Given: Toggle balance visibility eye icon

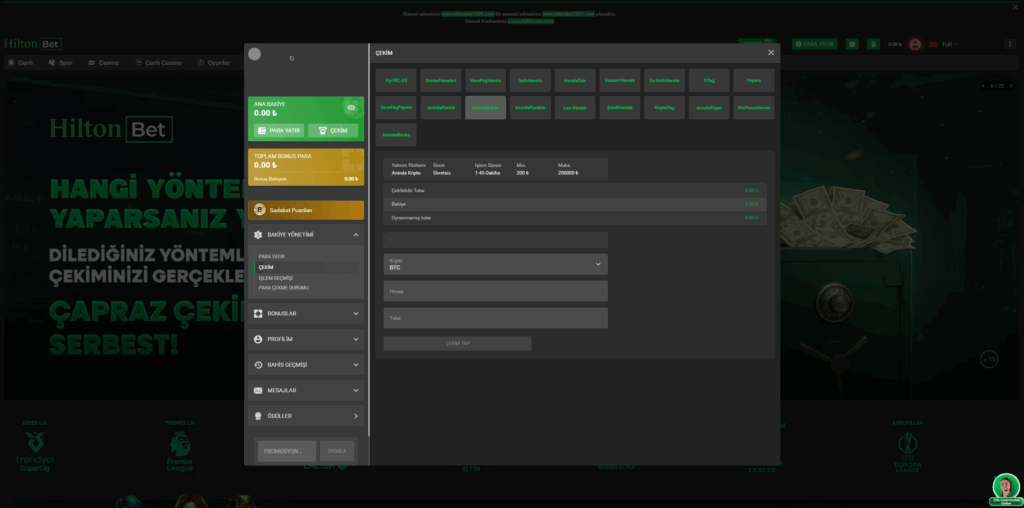Looking at the screenshot, I should pyautogui.click(x=350, y=108).
